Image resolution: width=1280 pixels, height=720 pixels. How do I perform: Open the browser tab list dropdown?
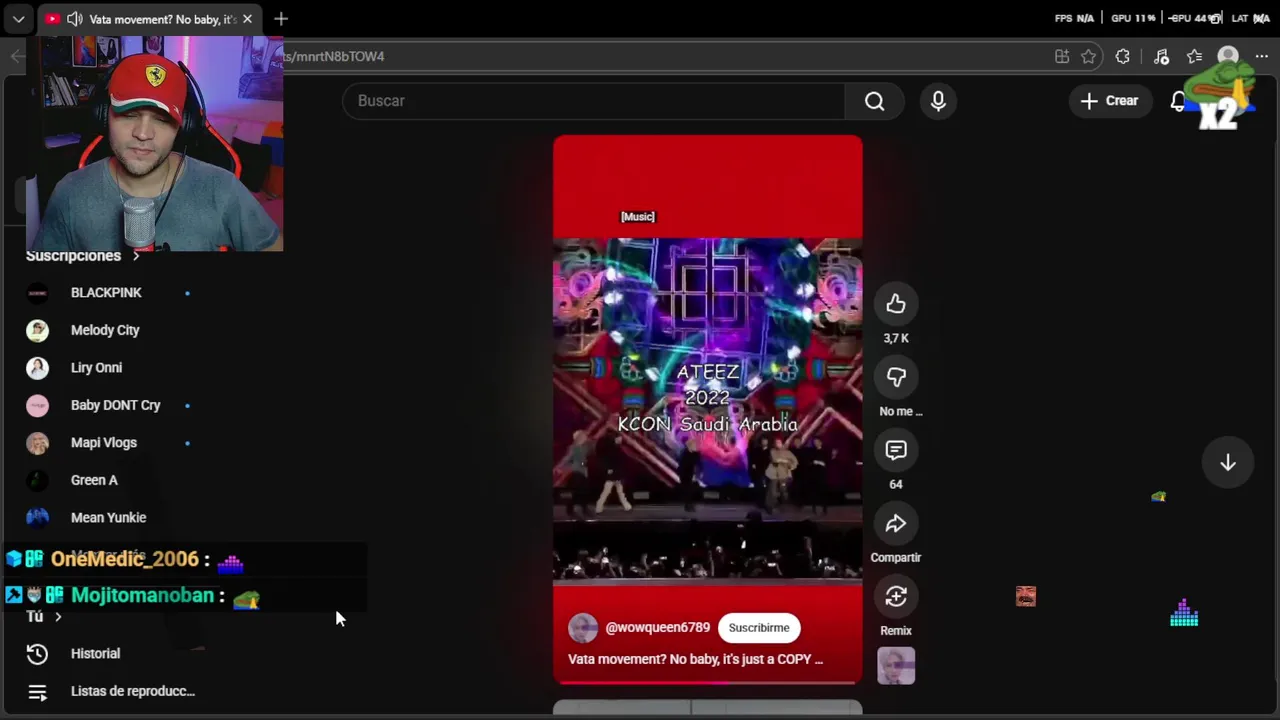(18, 19)
